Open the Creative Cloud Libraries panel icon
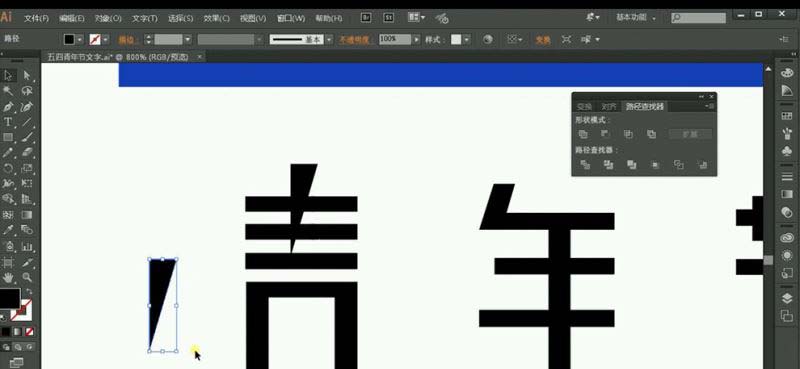 787,237
